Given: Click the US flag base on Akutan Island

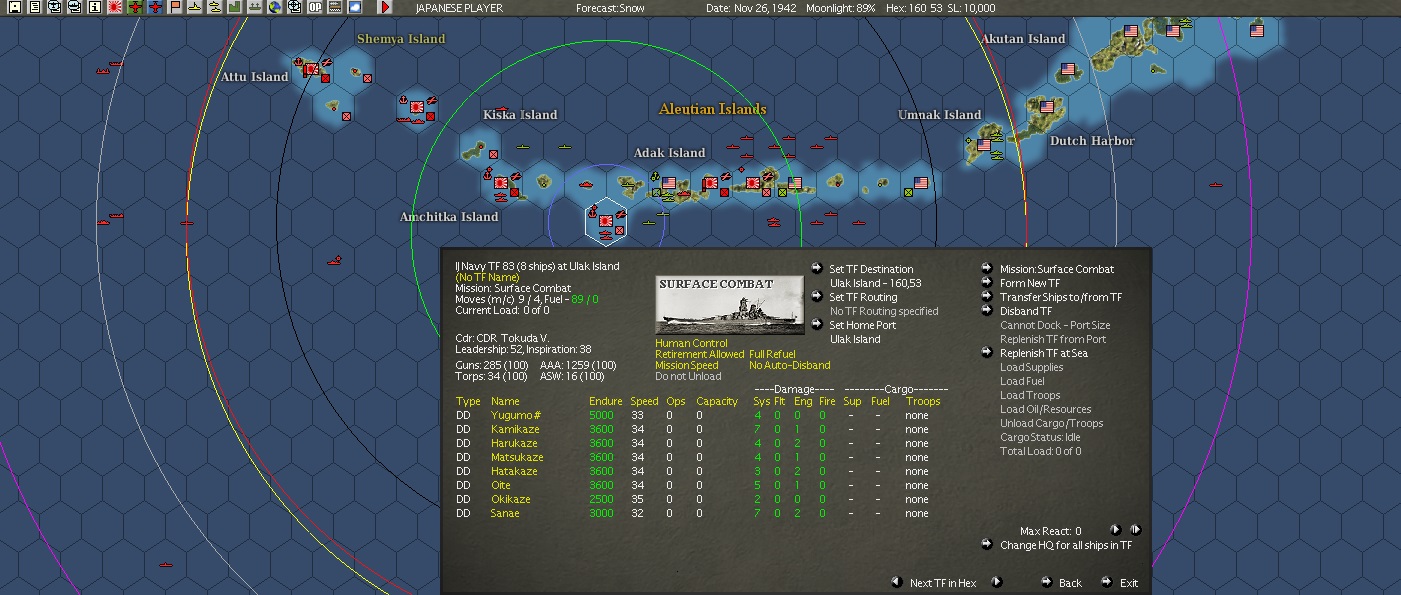Looking at the screenshot, I should (1067, 70).
